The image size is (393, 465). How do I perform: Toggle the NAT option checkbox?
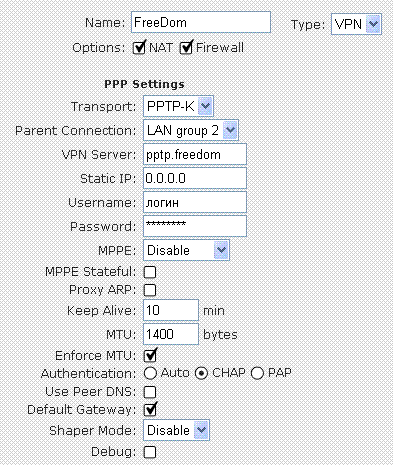[x=139, y=48]
